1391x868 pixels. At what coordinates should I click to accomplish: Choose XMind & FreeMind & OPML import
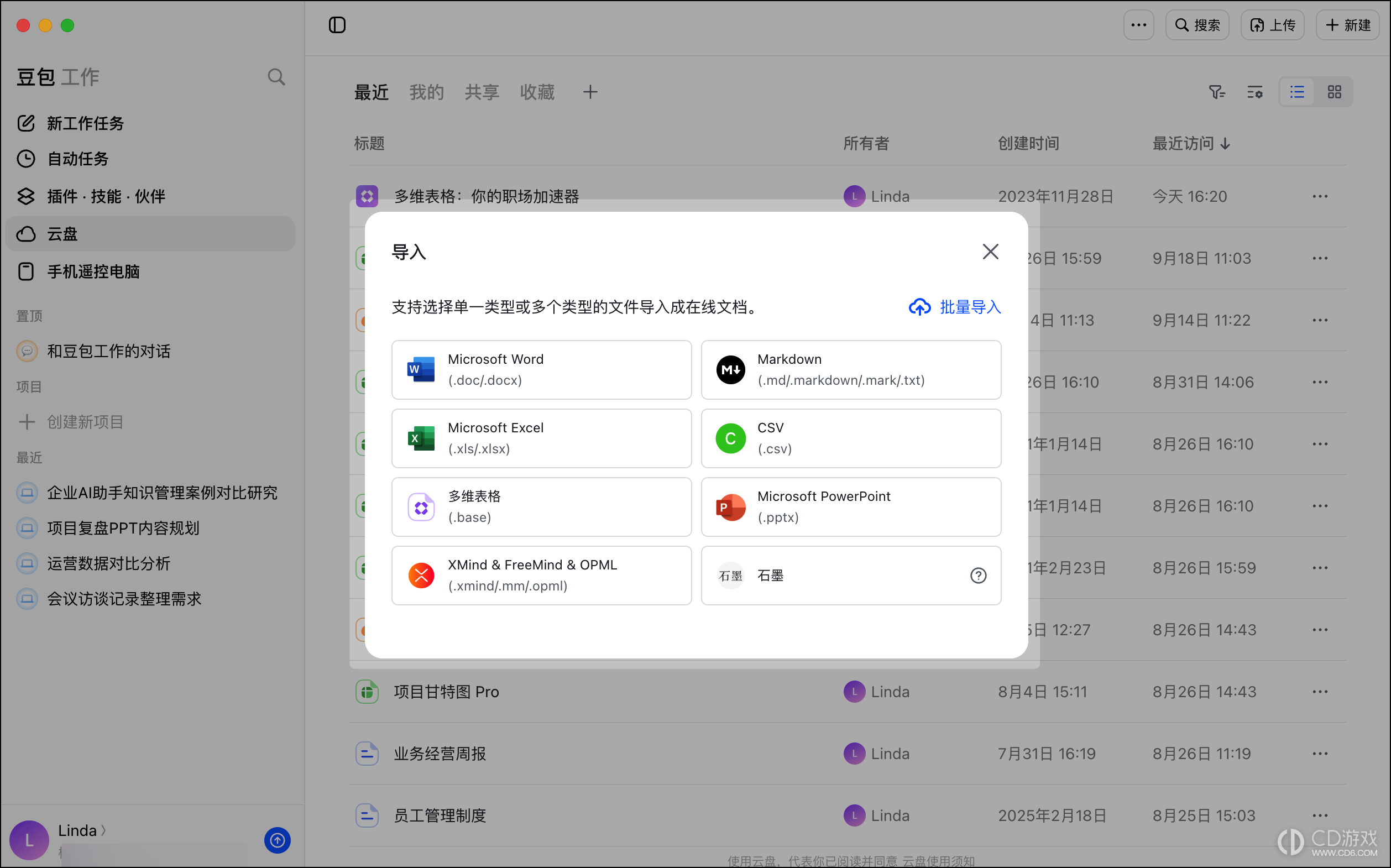[541, 575]
